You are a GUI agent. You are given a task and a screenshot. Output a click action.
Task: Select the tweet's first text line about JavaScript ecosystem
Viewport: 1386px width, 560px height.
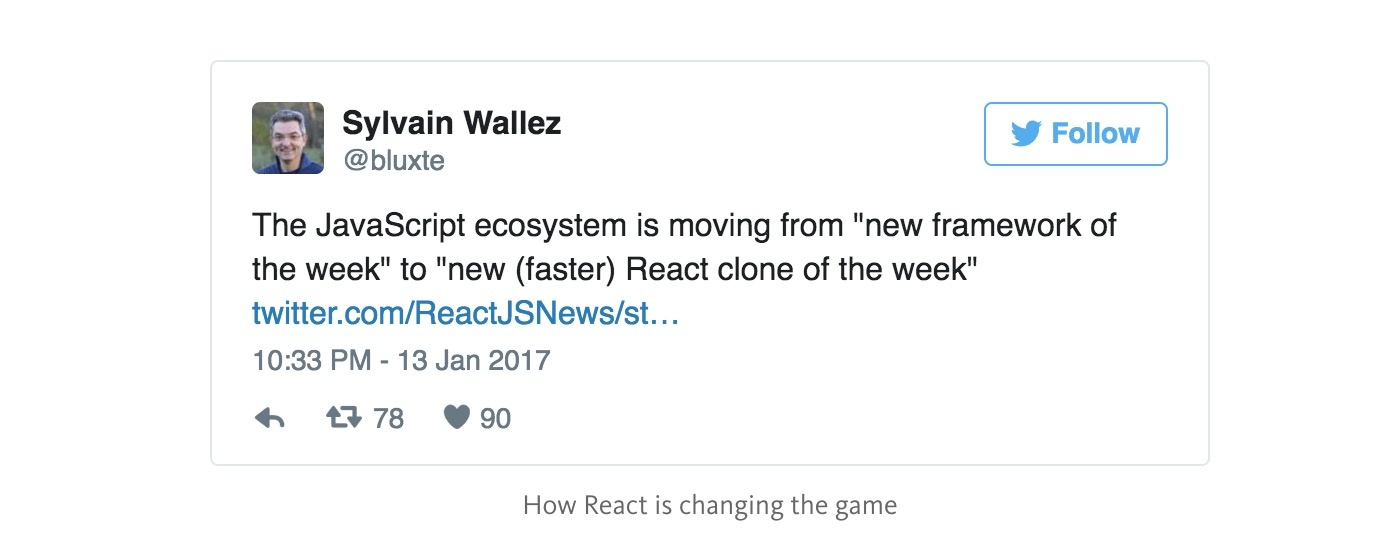click(x=684, y=225)
